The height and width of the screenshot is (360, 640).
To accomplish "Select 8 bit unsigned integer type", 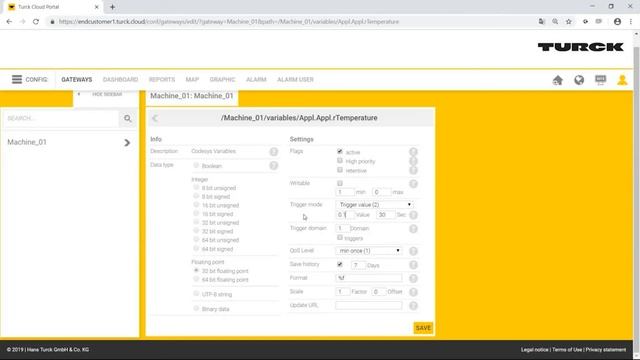I will (x=196, y=187).
